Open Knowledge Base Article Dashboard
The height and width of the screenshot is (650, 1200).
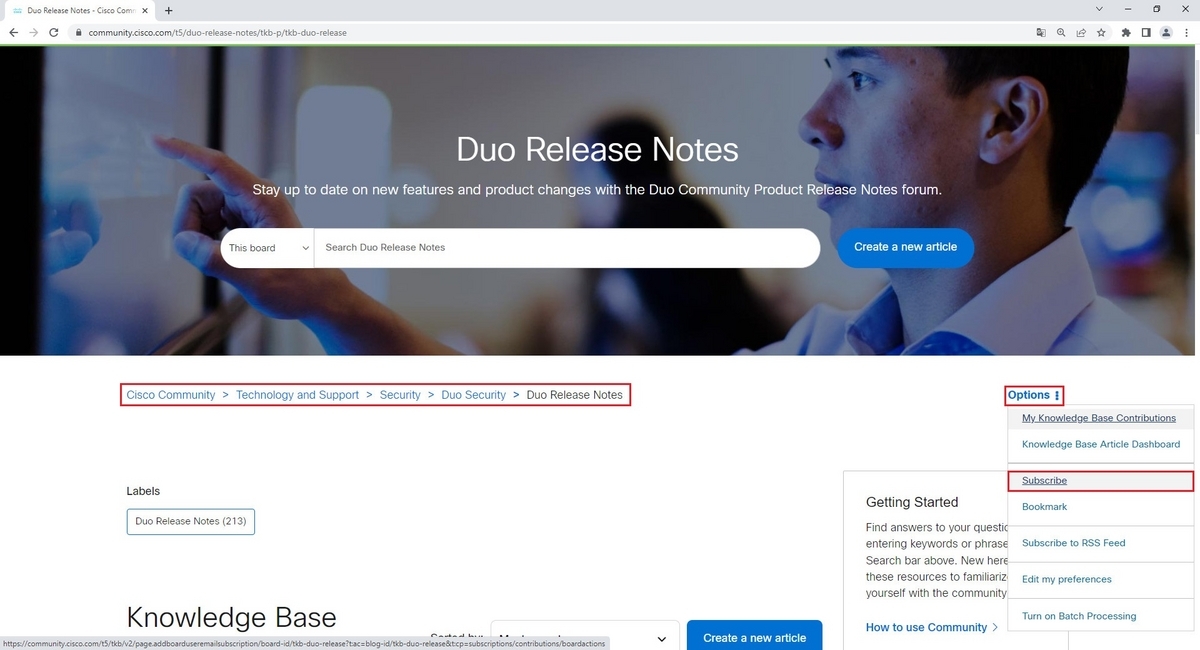tap(1100, 444)
